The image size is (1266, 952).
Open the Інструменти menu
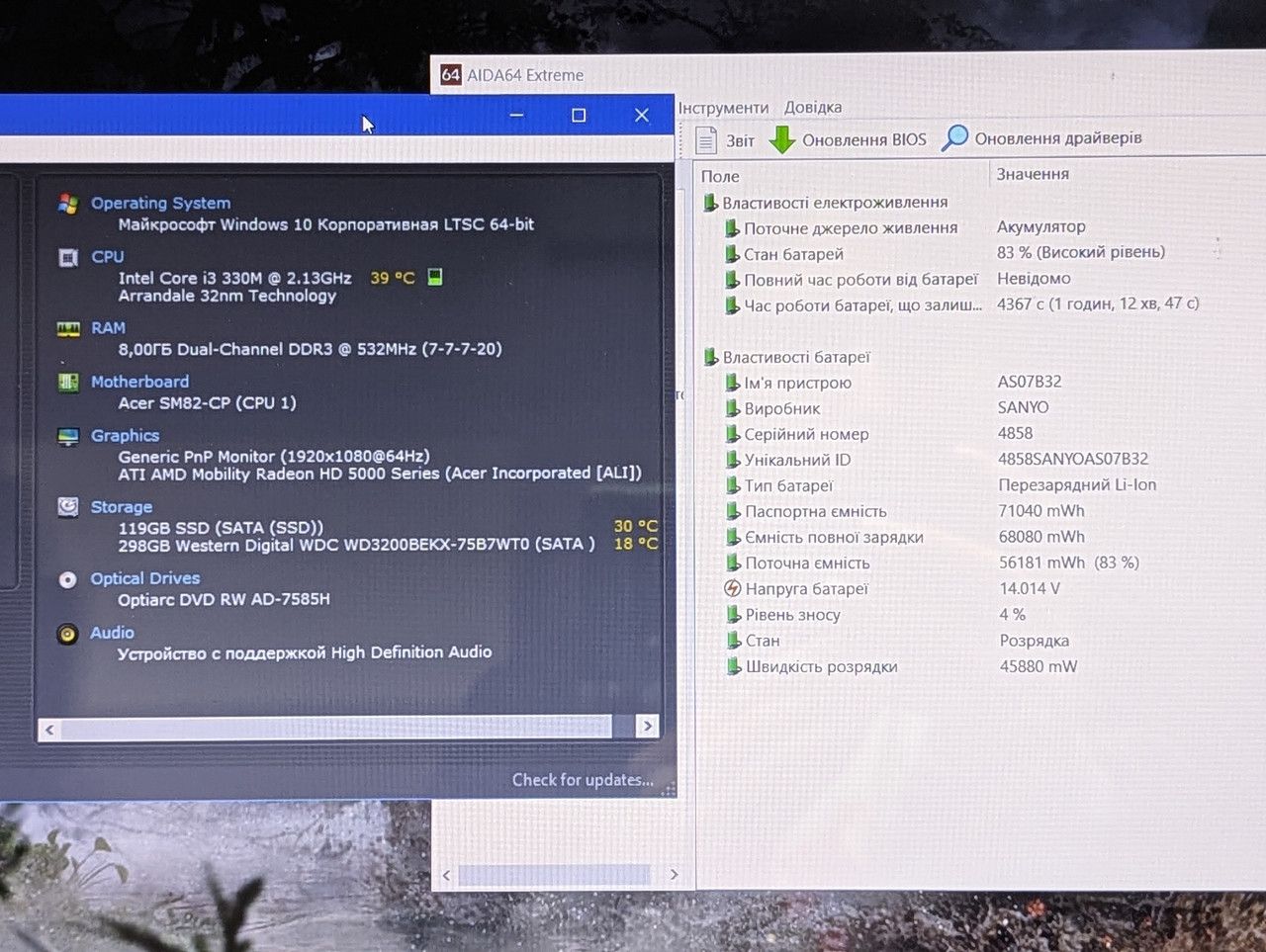[x=723, y=108]
